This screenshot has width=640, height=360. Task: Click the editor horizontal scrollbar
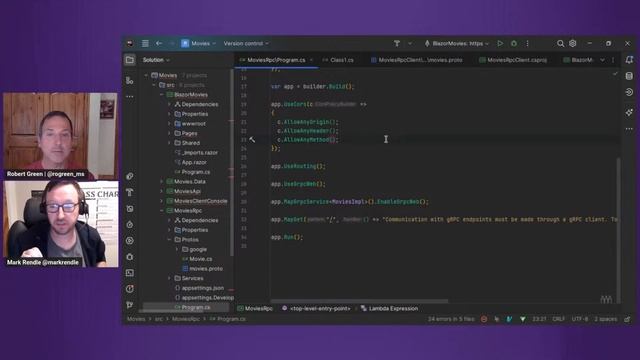[x=359, y=301]
